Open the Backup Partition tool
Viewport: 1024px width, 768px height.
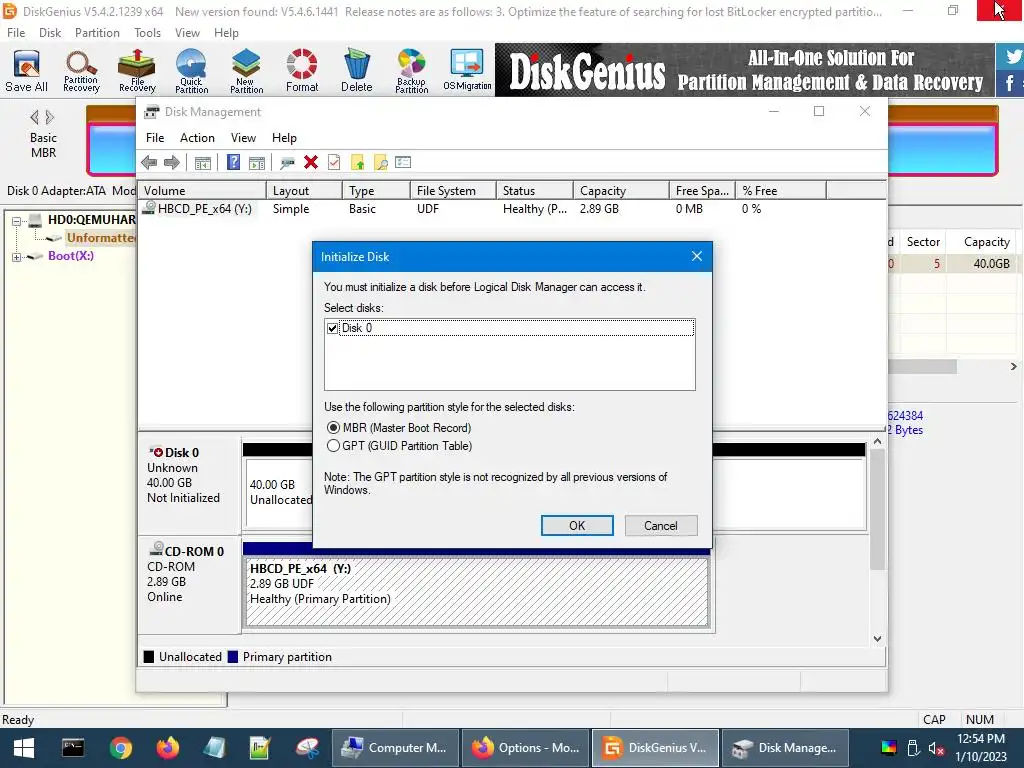[x=411, y=71]
